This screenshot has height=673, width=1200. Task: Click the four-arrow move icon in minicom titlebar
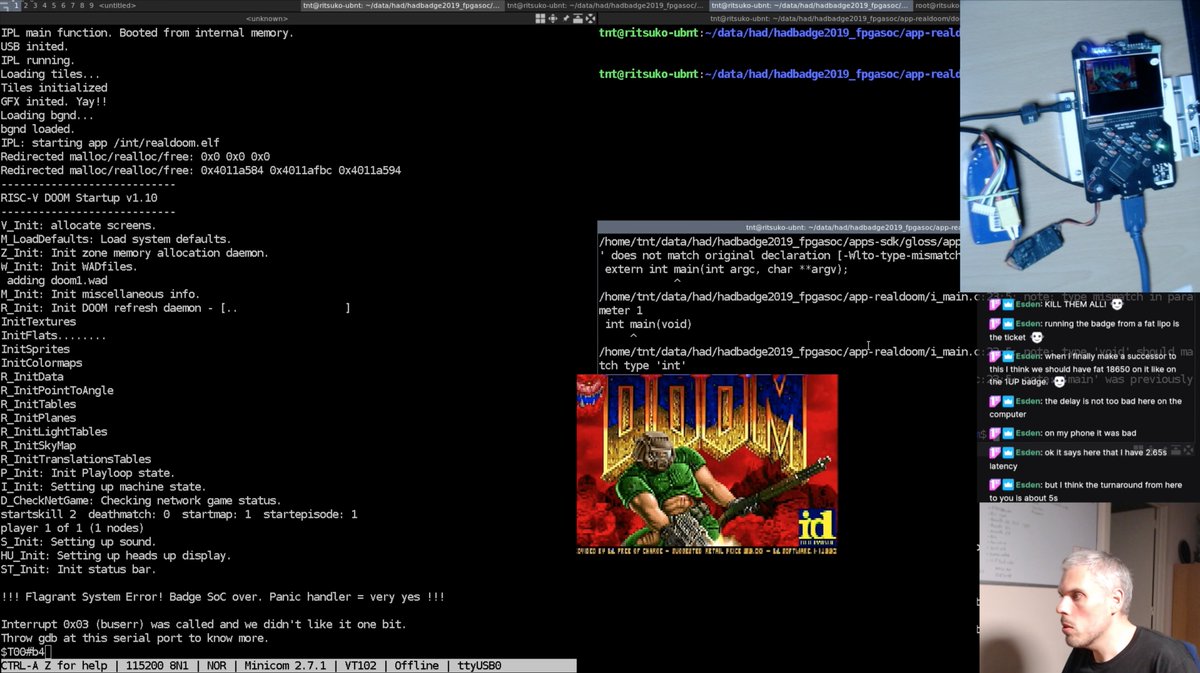[553, 18]
